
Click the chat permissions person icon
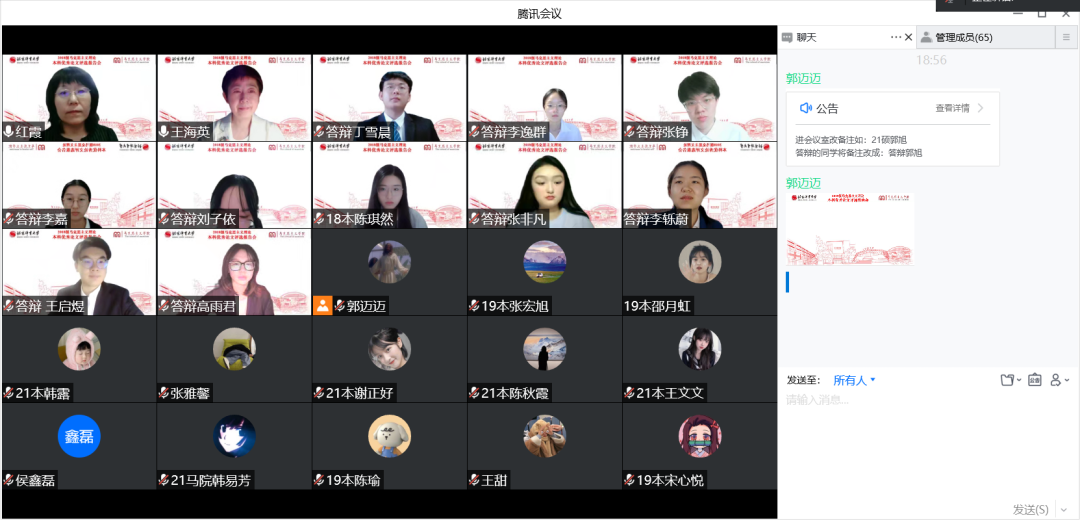1058,380
